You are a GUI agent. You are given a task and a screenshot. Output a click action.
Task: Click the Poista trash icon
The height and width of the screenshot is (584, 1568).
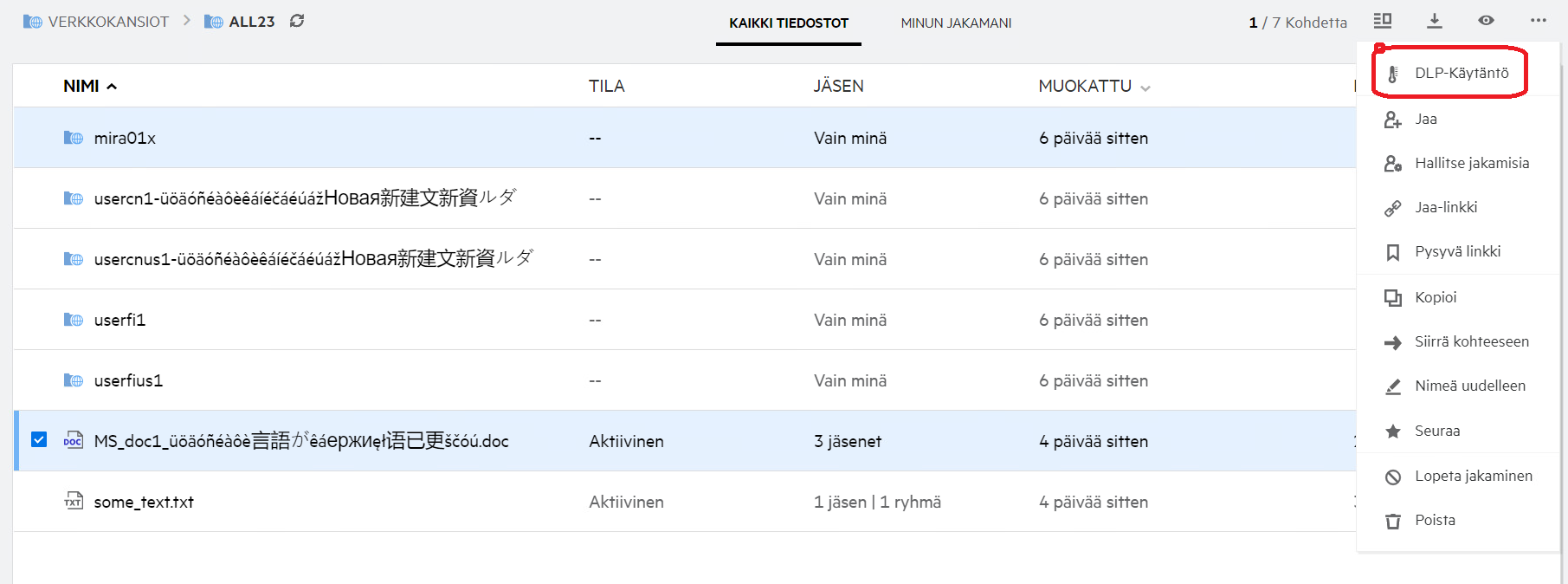[1393, 521]
